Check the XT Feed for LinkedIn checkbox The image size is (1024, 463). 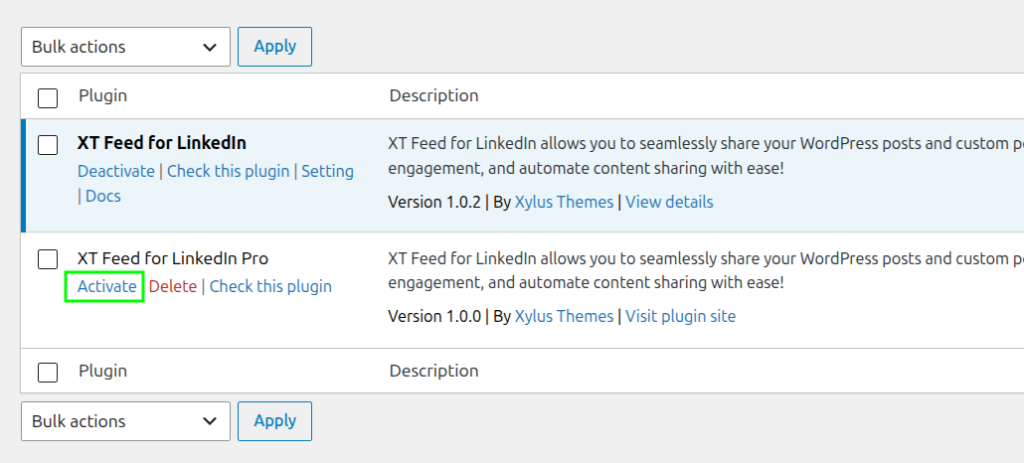(x=47, y=145)
